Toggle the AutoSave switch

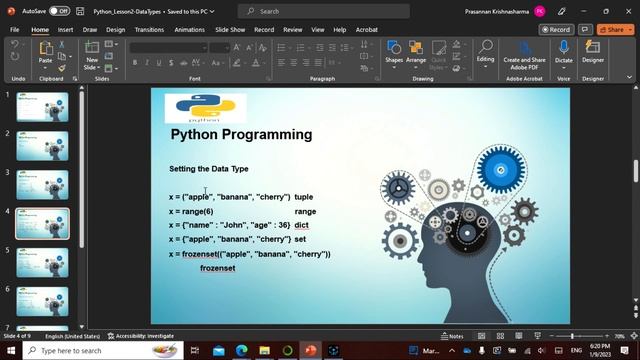click(x=60, y=11)
